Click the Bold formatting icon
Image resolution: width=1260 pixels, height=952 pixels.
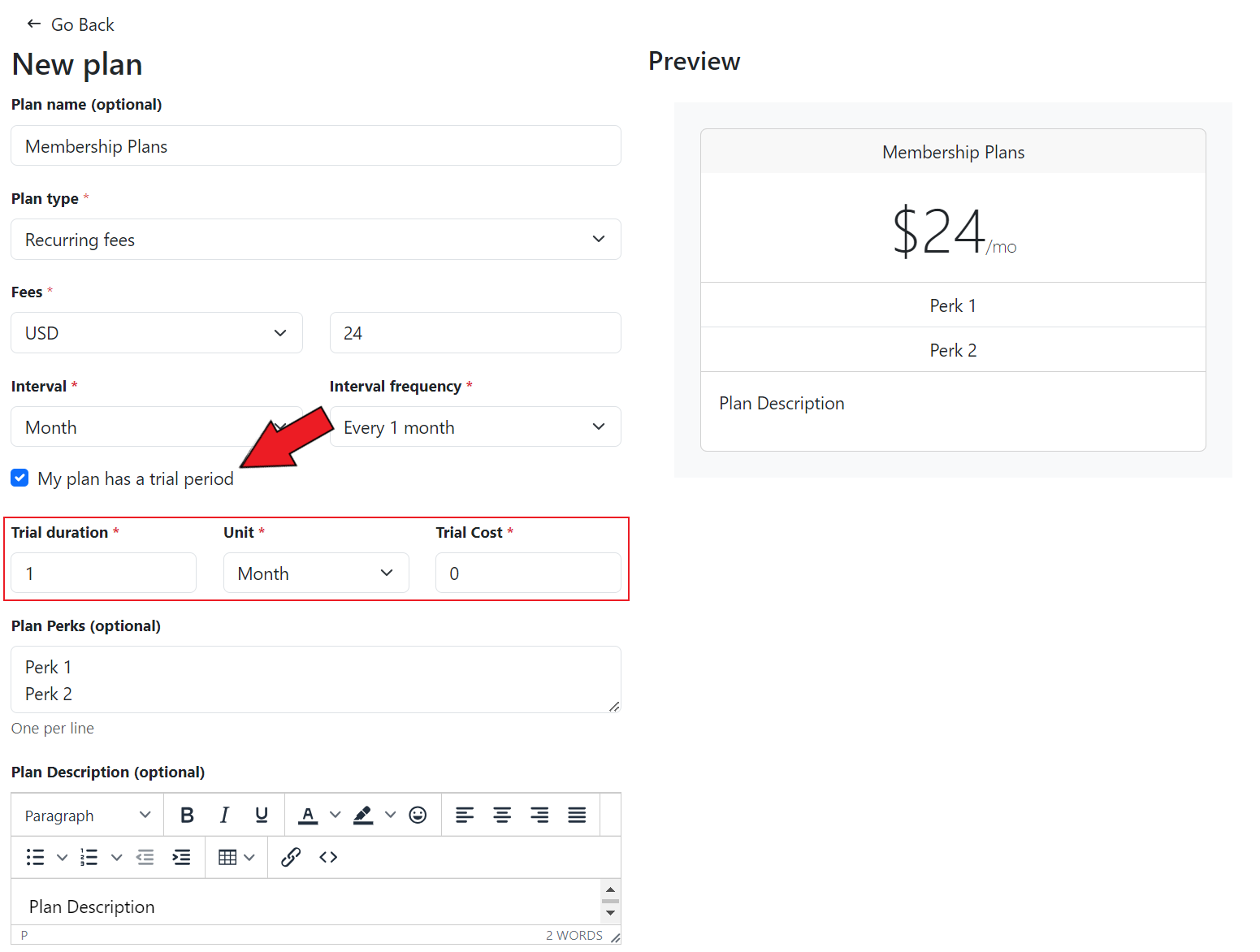click(x=187, y=815)
